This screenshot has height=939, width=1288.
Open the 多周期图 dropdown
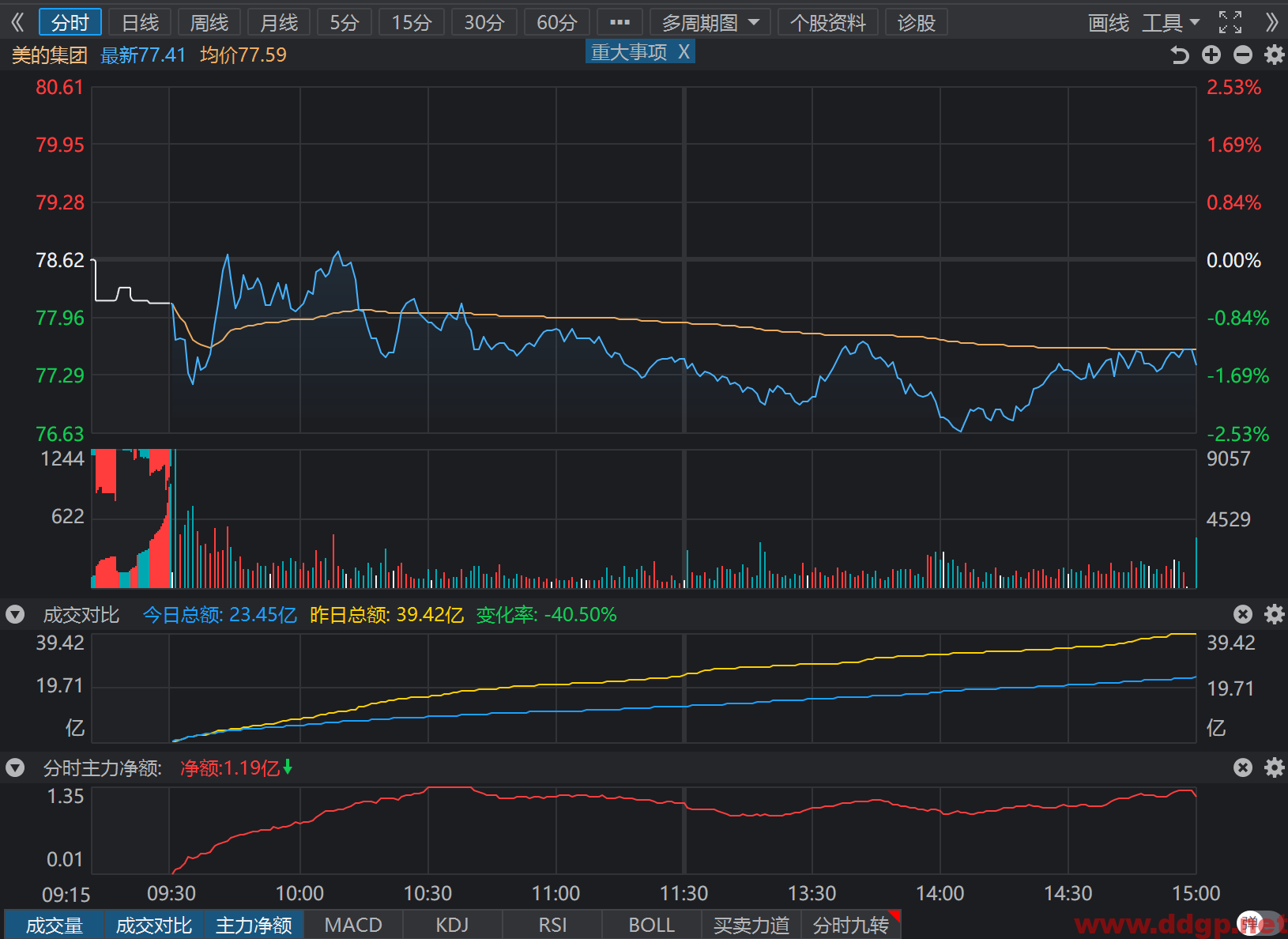pos(710,23)
